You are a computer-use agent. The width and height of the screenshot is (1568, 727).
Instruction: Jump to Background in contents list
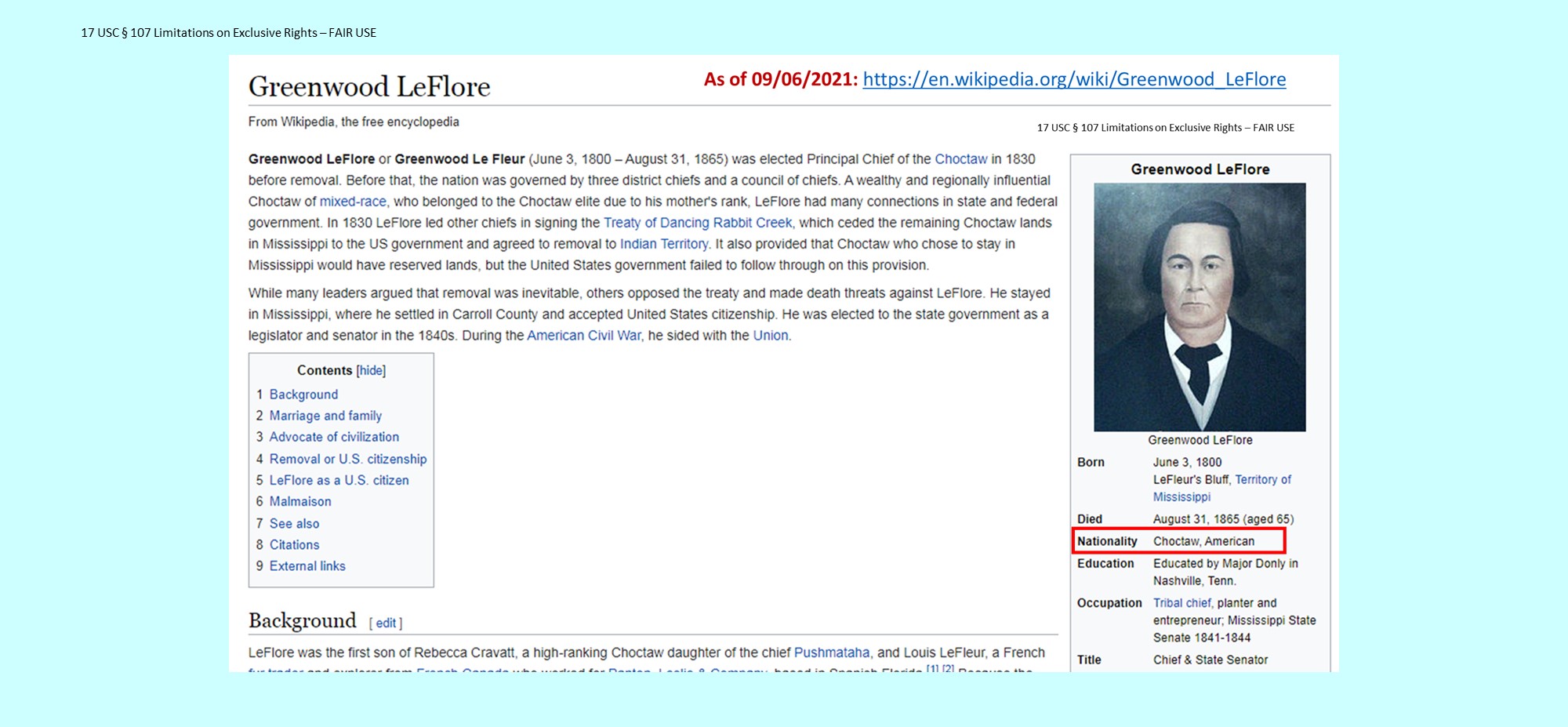(x=303, y=394)
